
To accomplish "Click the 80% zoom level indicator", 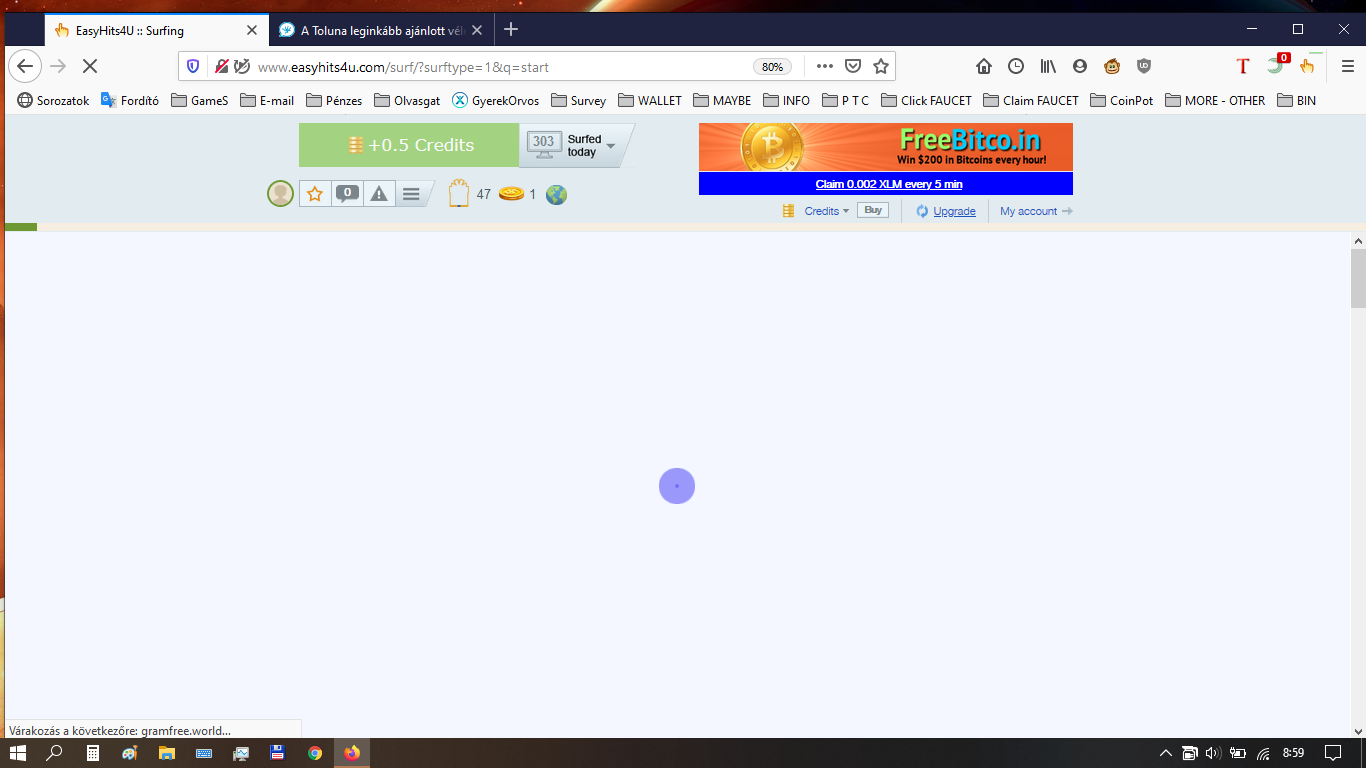I will click(772, 67).
